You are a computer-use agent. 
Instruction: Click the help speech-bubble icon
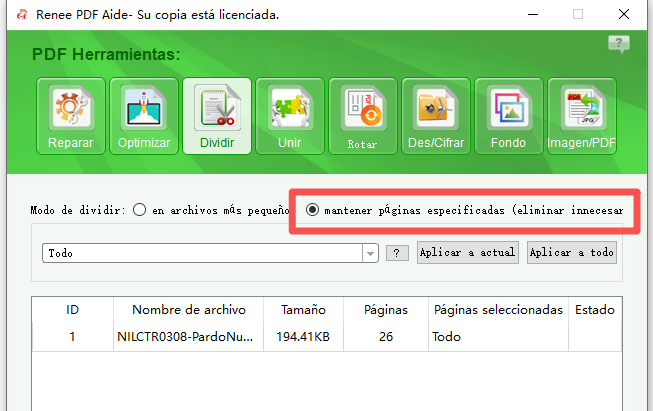619,44
